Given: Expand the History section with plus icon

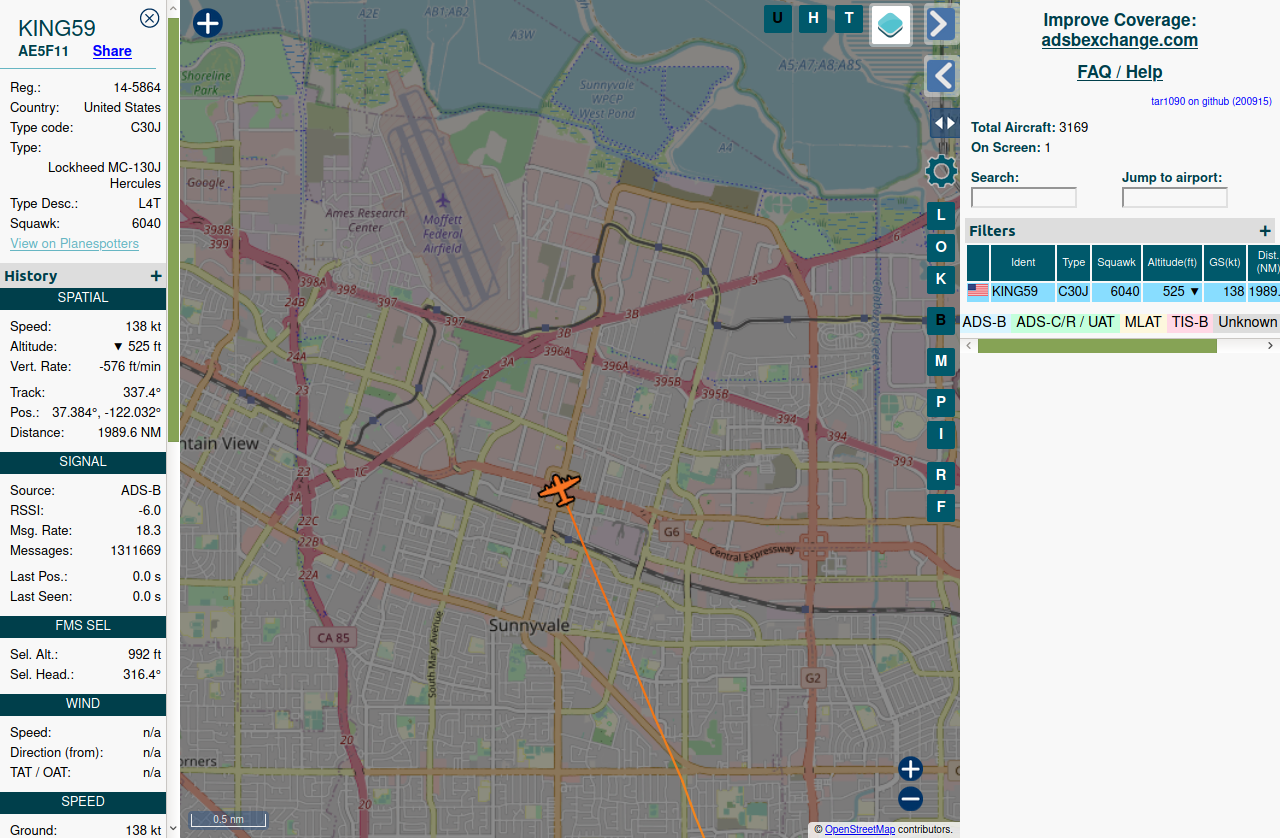Looking at the screenshot, I should point(156,276).
